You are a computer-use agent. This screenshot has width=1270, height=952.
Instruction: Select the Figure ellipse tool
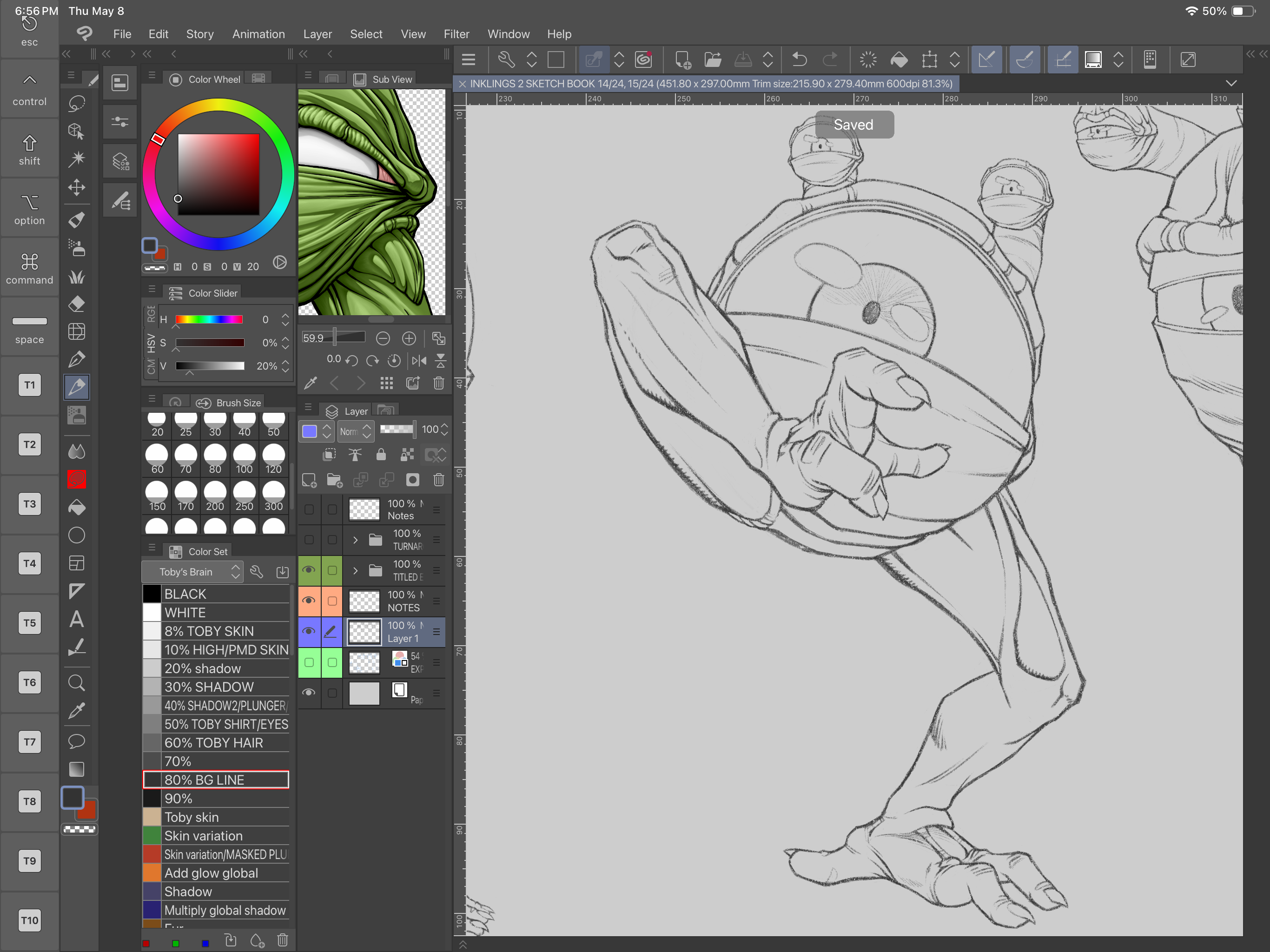pos(76,535)
